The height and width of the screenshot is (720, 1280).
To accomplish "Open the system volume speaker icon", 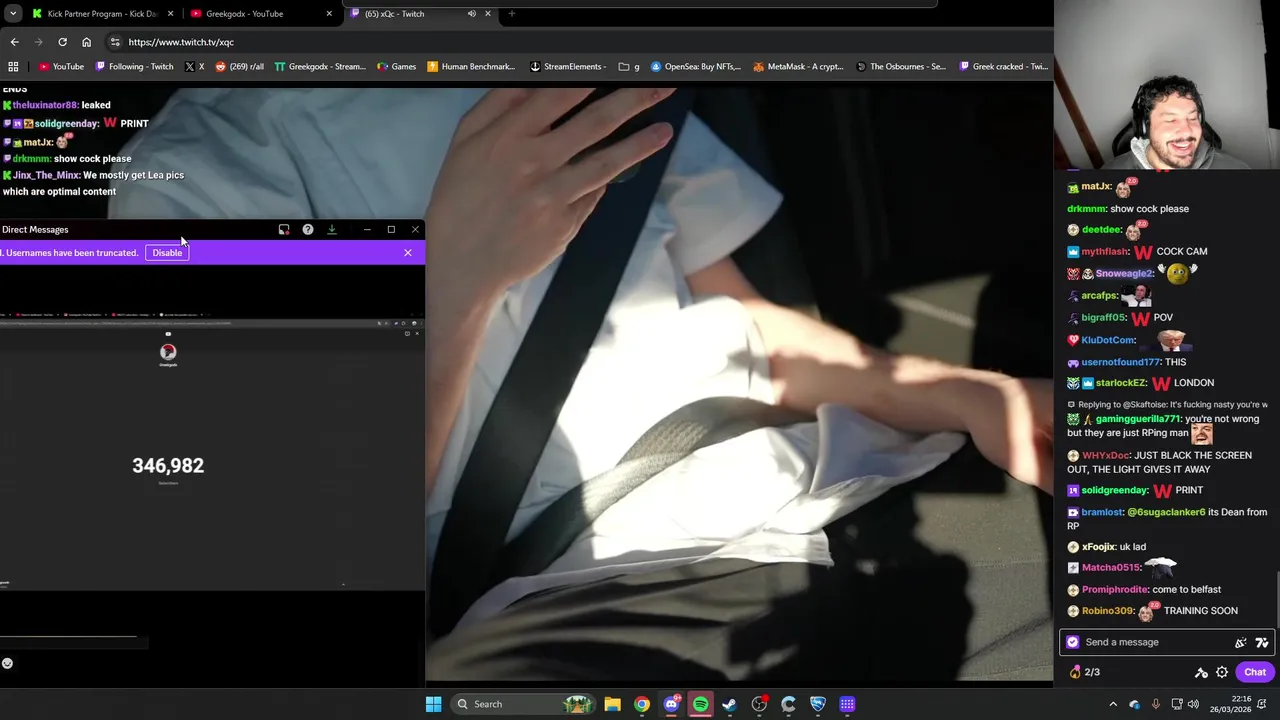I will (1192, 704).
